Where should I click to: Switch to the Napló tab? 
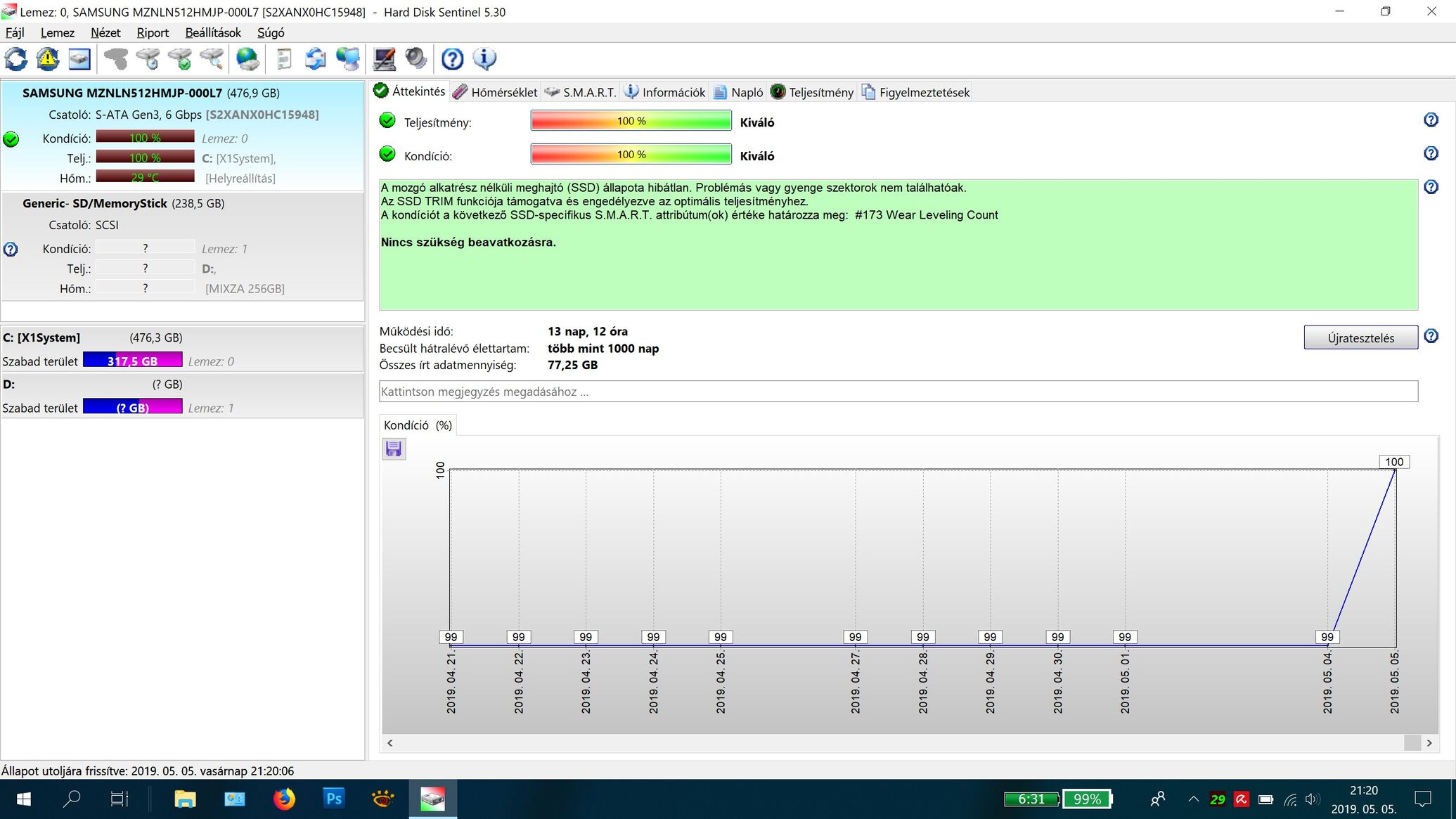pos(738,92)
